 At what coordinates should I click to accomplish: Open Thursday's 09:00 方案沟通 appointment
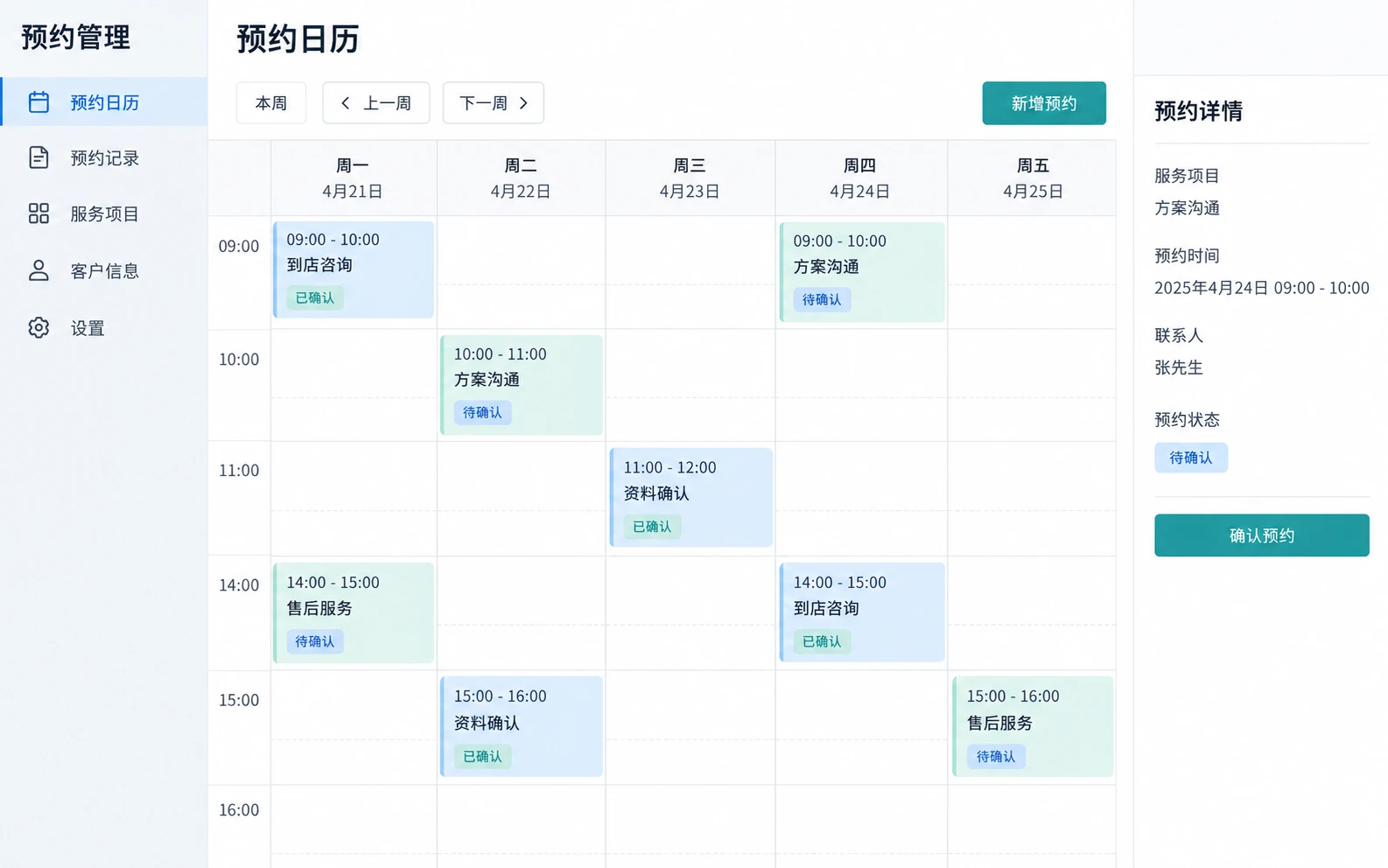pyautogui.click(x=862, y=272)
